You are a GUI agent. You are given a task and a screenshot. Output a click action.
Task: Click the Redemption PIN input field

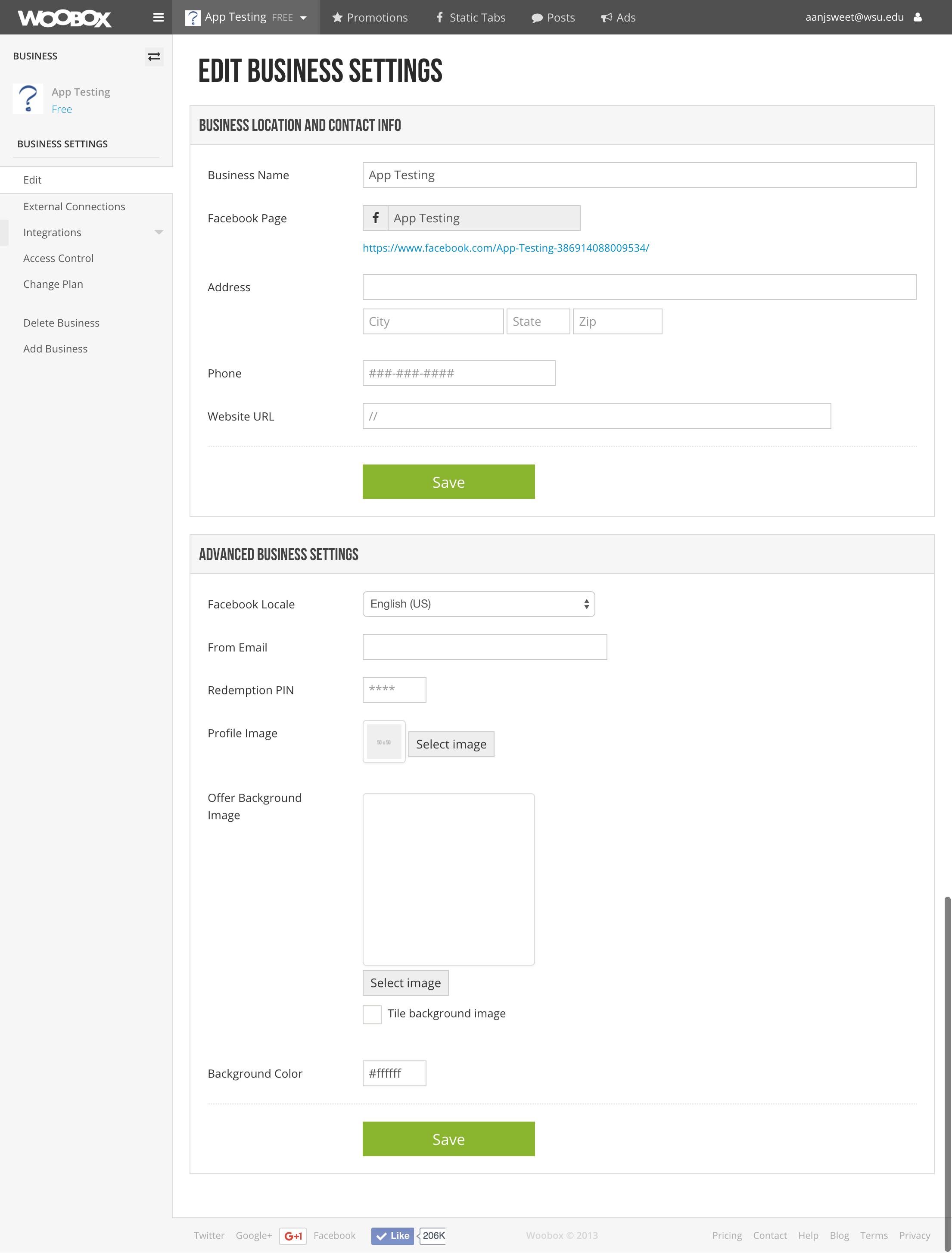394,690
